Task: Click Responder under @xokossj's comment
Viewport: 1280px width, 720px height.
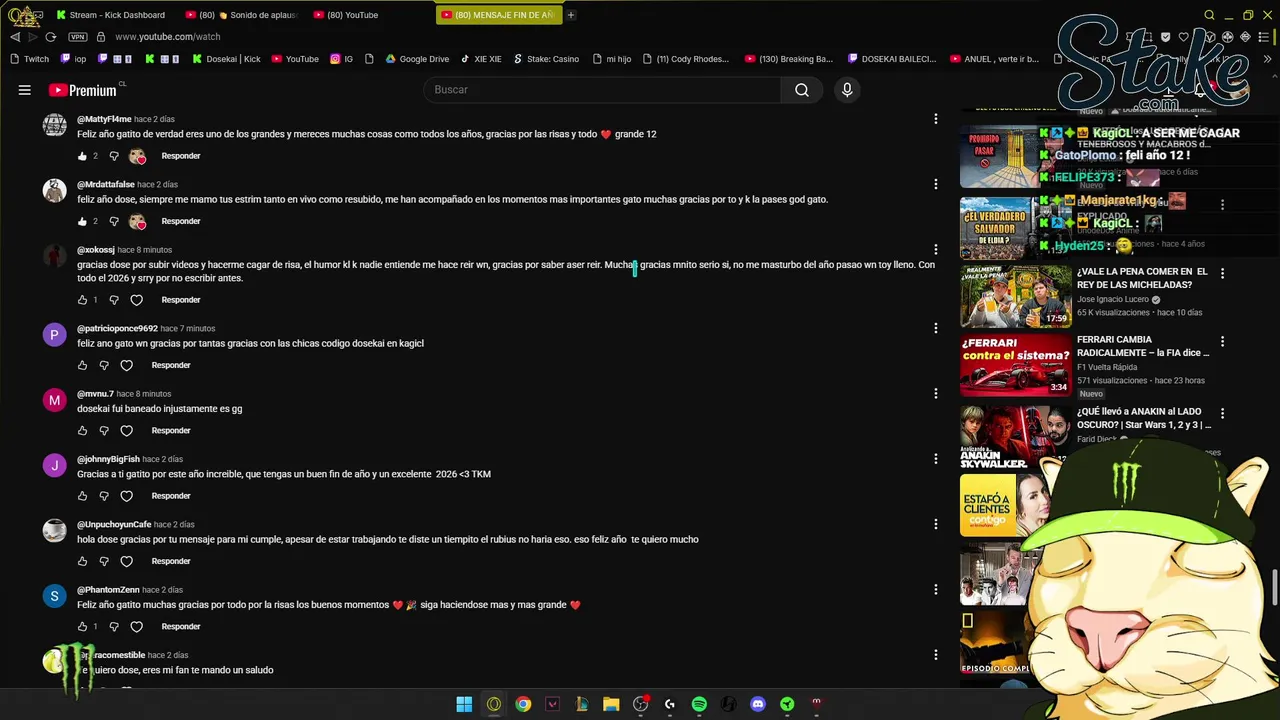Action: 181,300
